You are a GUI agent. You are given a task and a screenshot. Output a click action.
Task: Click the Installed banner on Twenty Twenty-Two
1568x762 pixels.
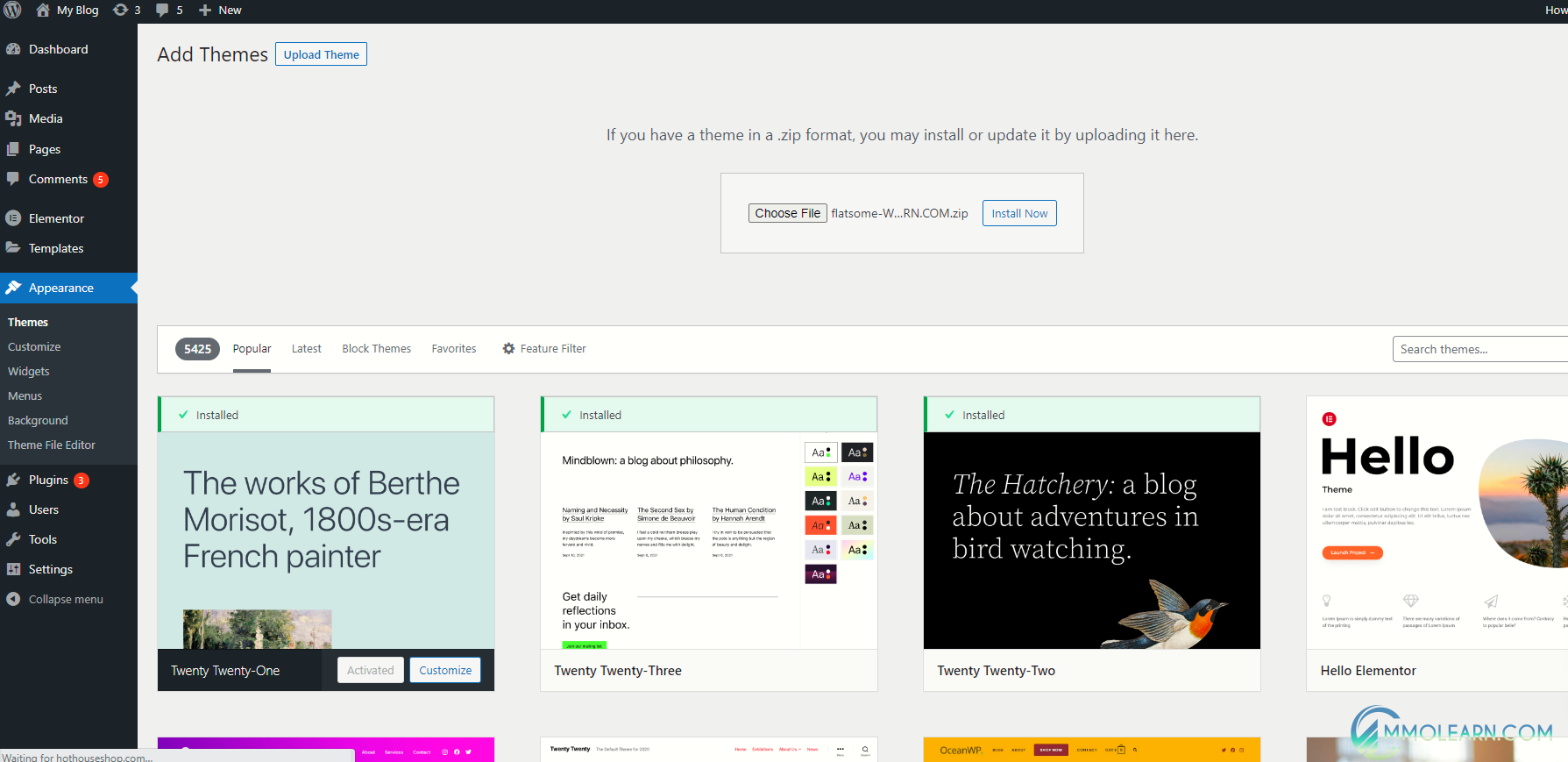point(1092,415)
